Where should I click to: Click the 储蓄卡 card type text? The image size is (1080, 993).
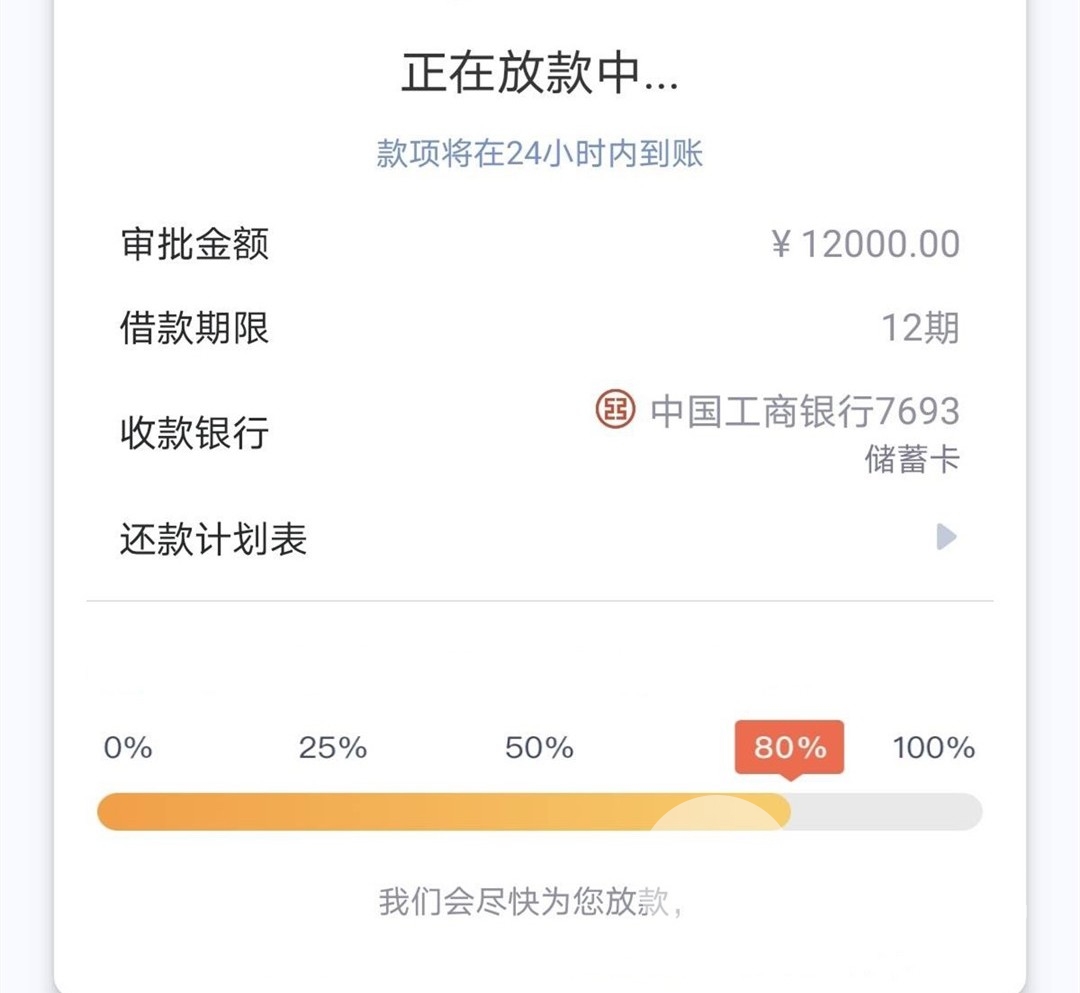click(x=912, y=459)
